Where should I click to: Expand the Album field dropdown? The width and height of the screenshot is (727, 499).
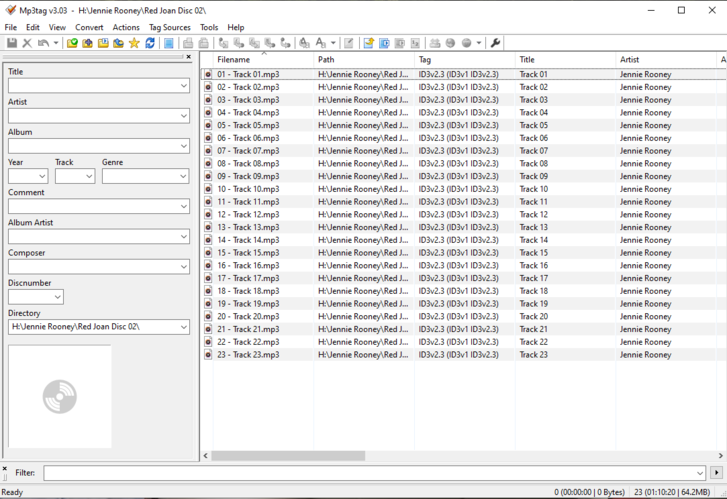point(184,146)
